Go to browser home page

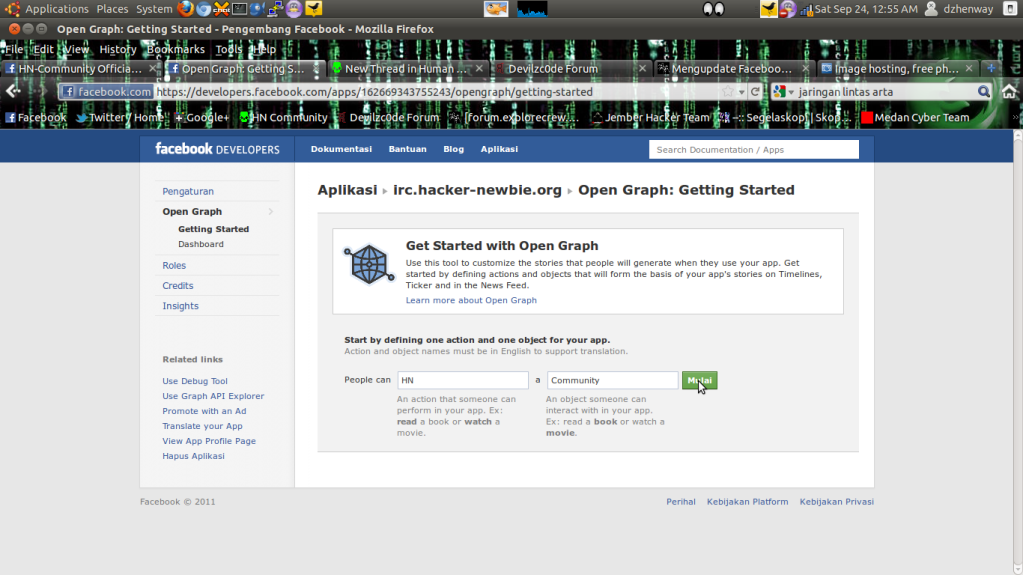[1009, 91]
